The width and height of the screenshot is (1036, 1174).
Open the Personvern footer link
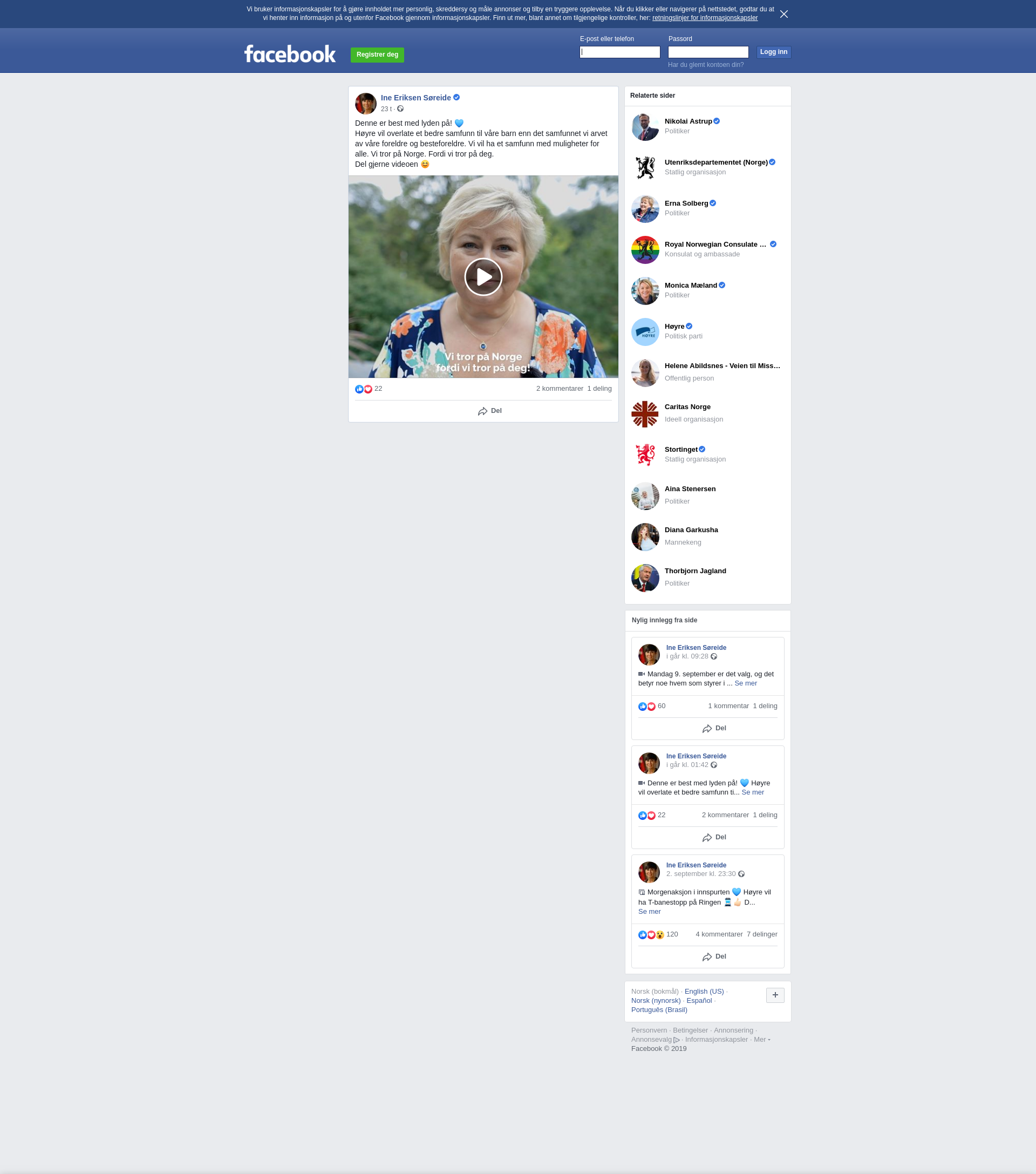[649, 1031]
